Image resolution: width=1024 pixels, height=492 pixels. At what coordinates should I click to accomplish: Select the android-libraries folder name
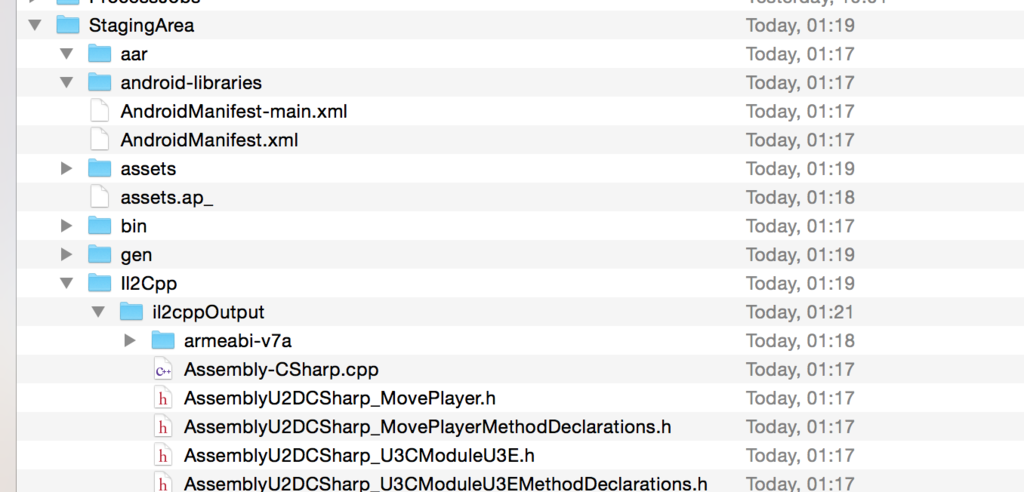point(191,83)
